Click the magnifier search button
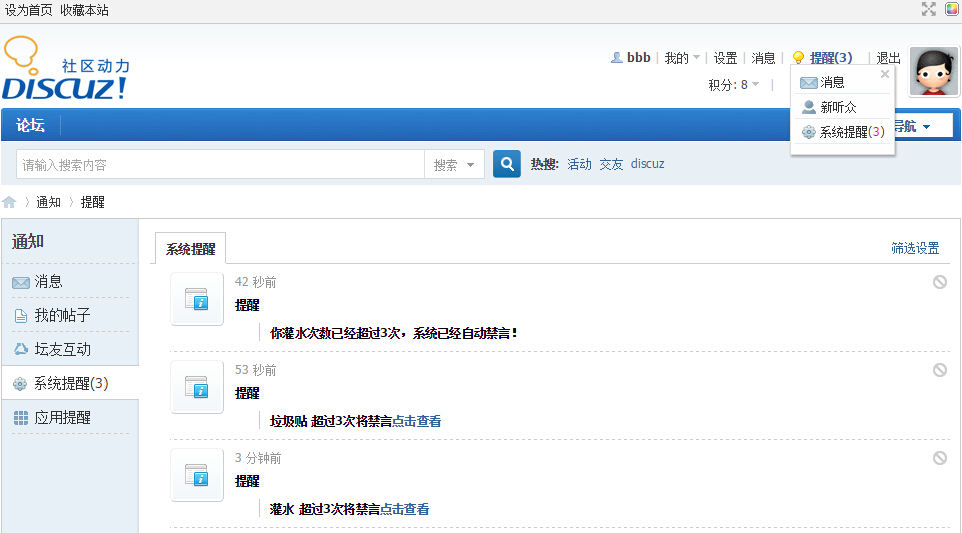 [507, 164]
